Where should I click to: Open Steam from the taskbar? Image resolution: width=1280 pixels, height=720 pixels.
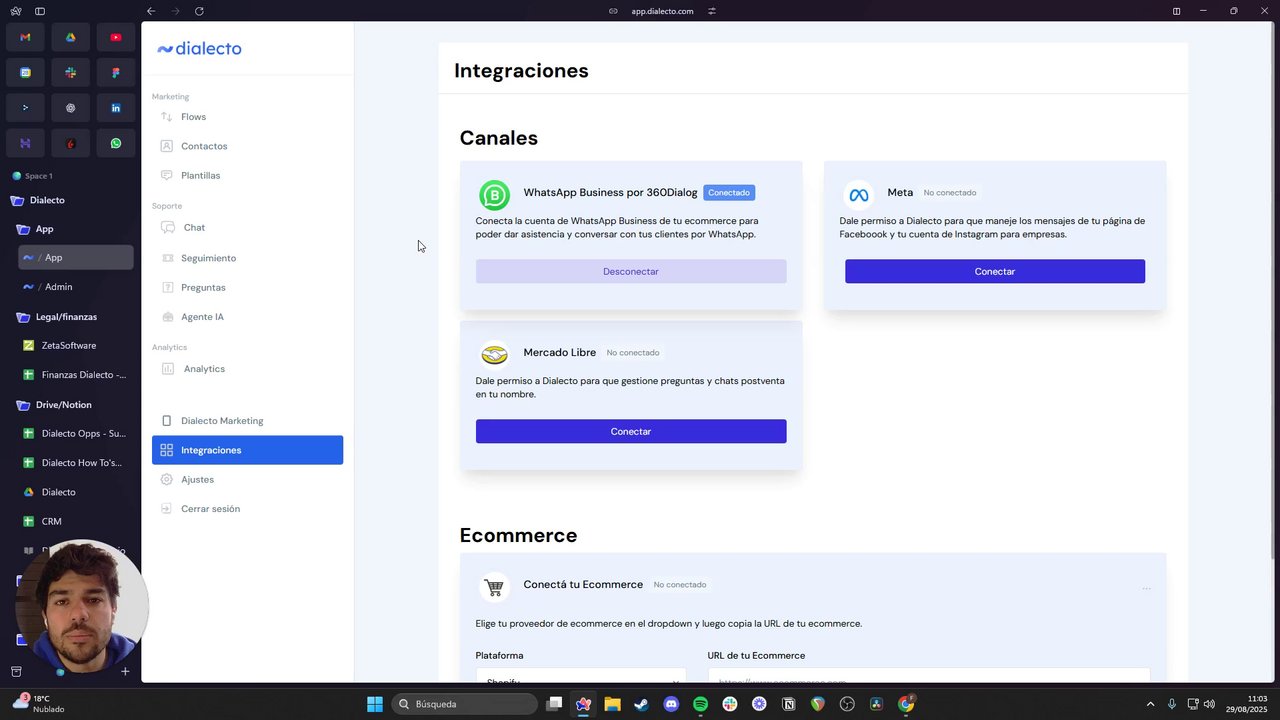click(x=641, y=704)
